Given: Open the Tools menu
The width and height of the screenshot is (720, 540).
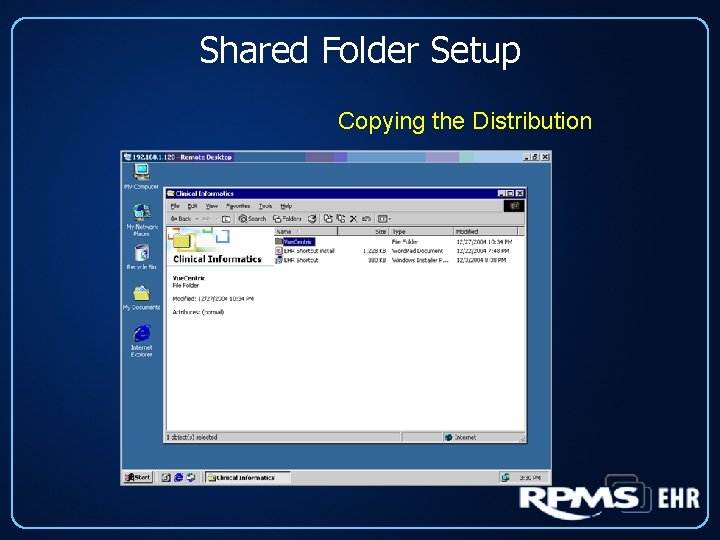Looking at the screenshot, I should click(265, 206).
